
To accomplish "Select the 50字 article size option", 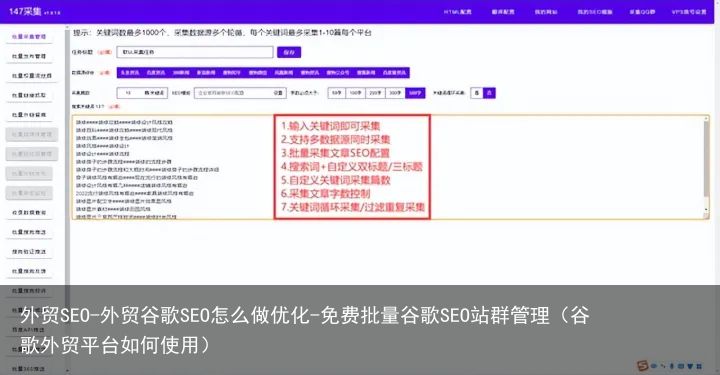I will (x=337, y=93).
